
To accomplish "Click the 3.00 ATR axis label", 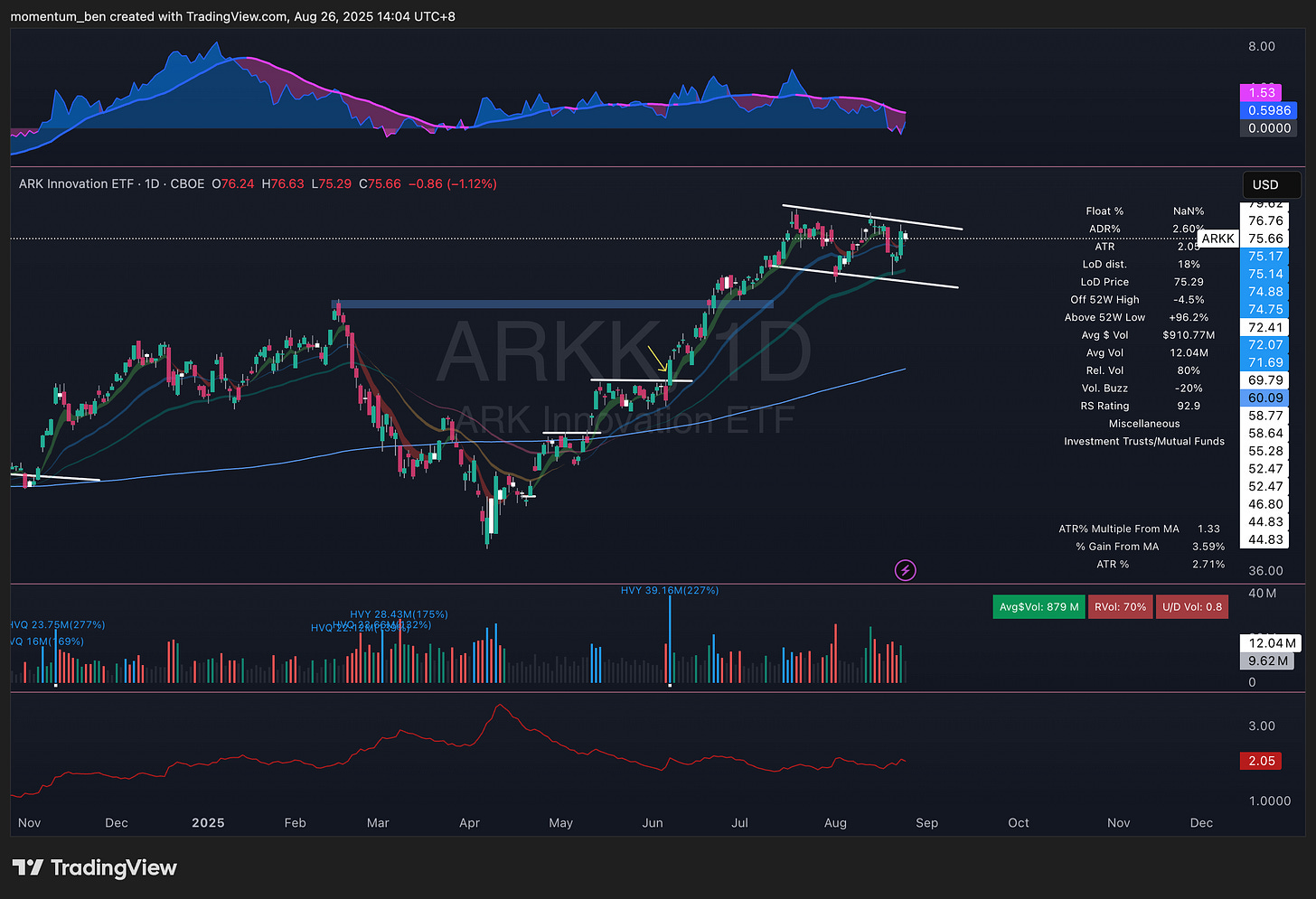I will (1262, 726).
